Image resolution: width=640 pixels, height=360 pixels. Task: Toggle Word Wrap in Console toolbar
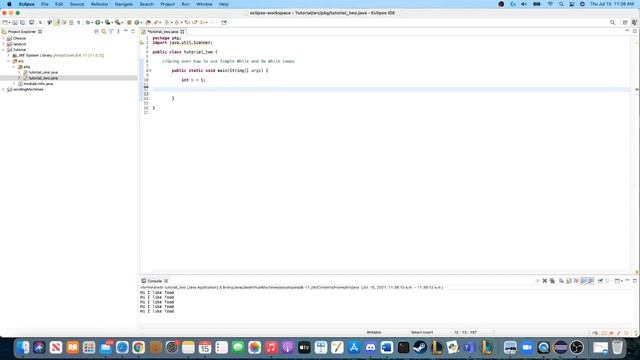click(576, 281)
